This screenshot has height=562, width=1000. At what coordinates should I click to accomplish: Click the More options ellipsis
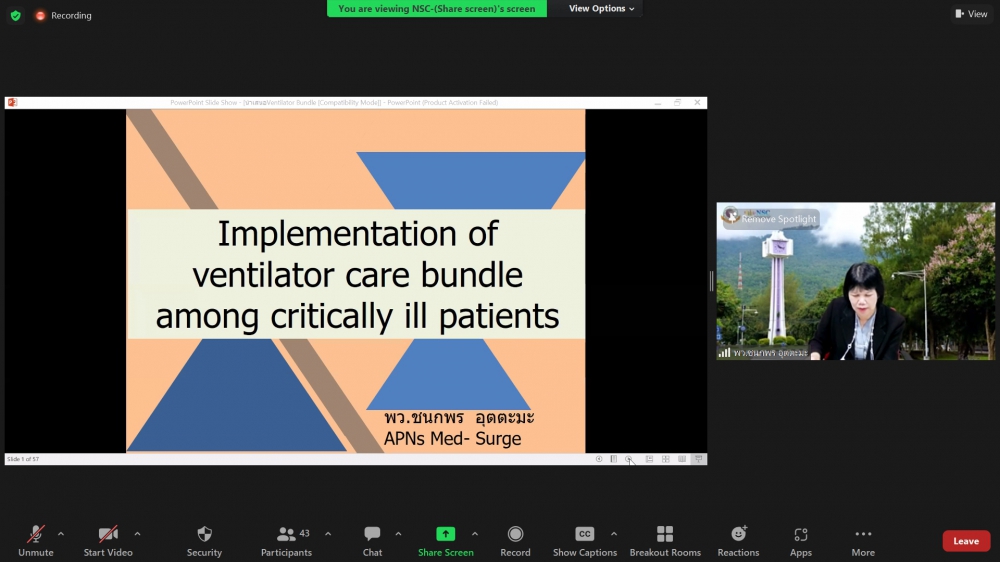[x=863, y=540]
